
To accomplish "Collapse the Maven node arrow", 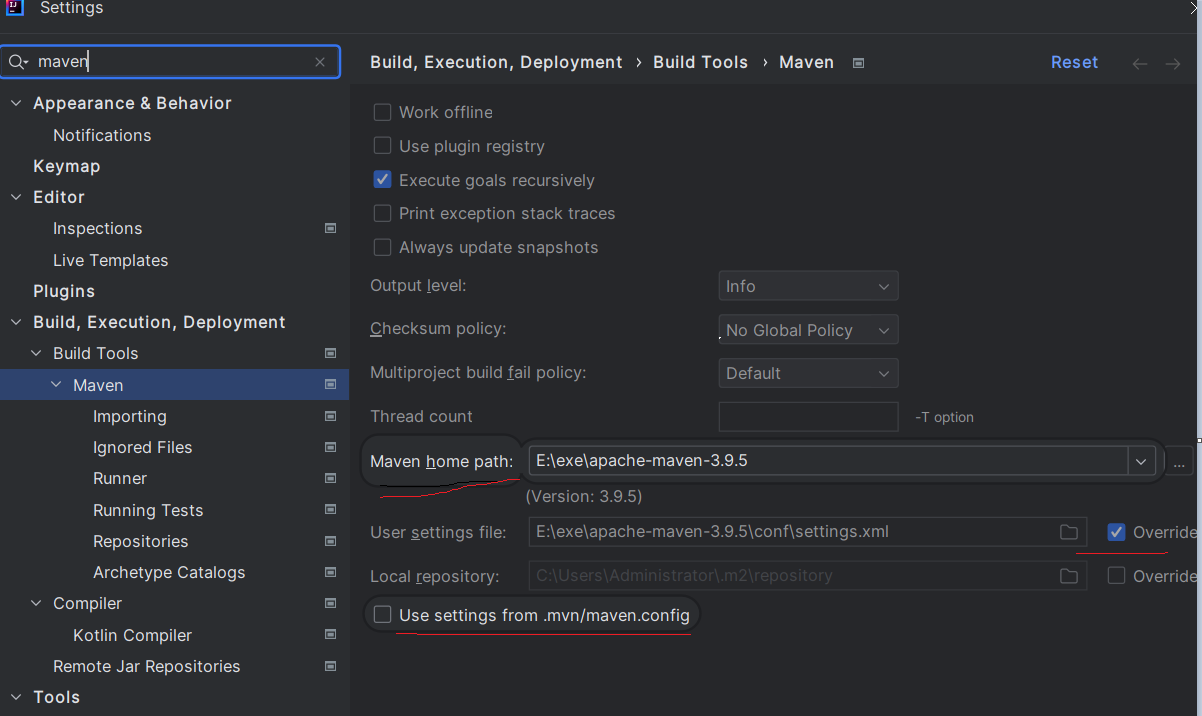I will pos(56,385).
